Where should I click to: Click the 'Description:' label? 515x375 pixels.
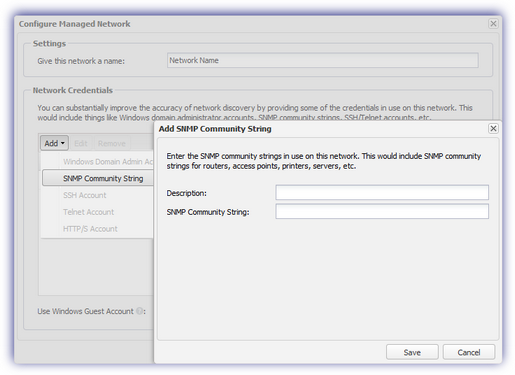point(187,193)
